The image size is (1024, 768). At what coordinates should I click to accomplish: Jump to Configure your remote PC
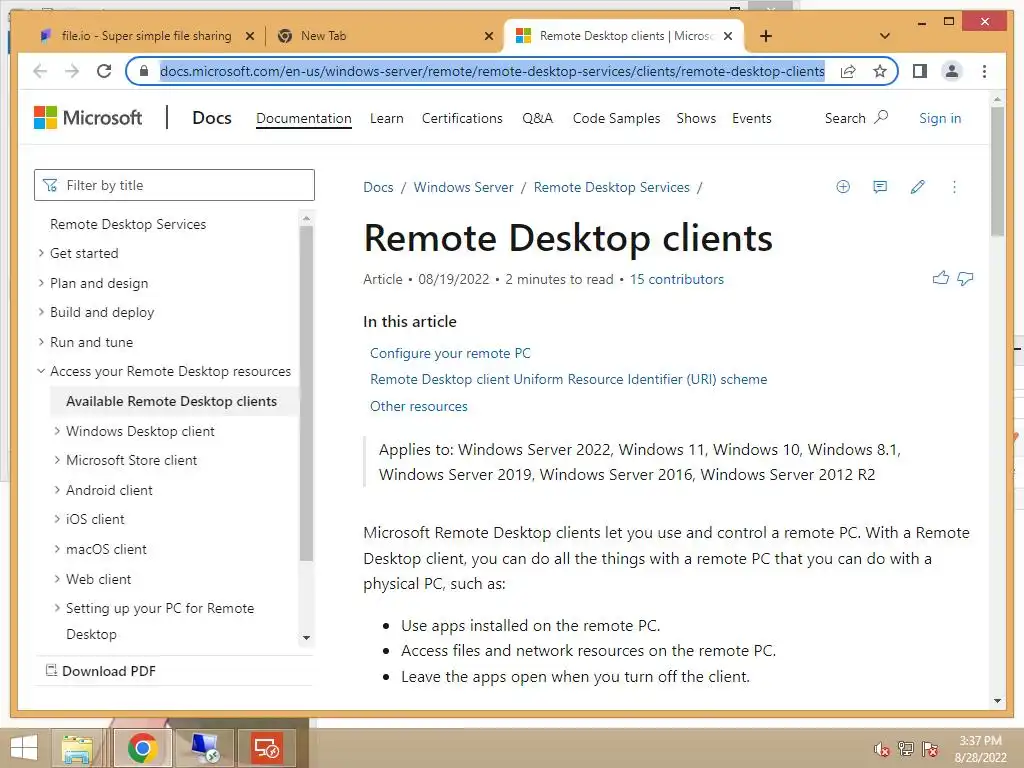coord(450,353)
